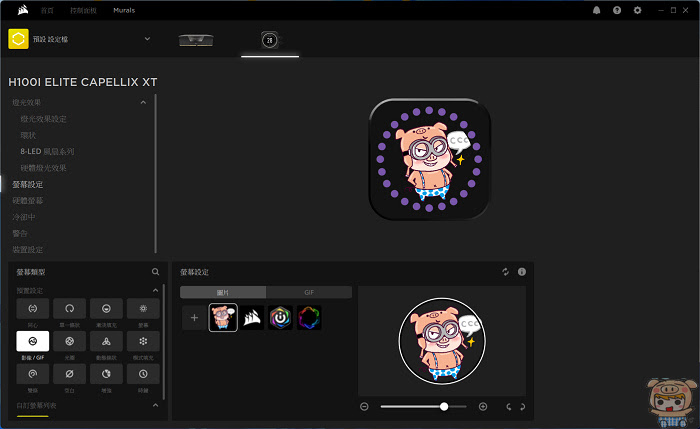Choose the sunburst screen type icon
This screenshot has width=700, height=429.
(143, 308)
